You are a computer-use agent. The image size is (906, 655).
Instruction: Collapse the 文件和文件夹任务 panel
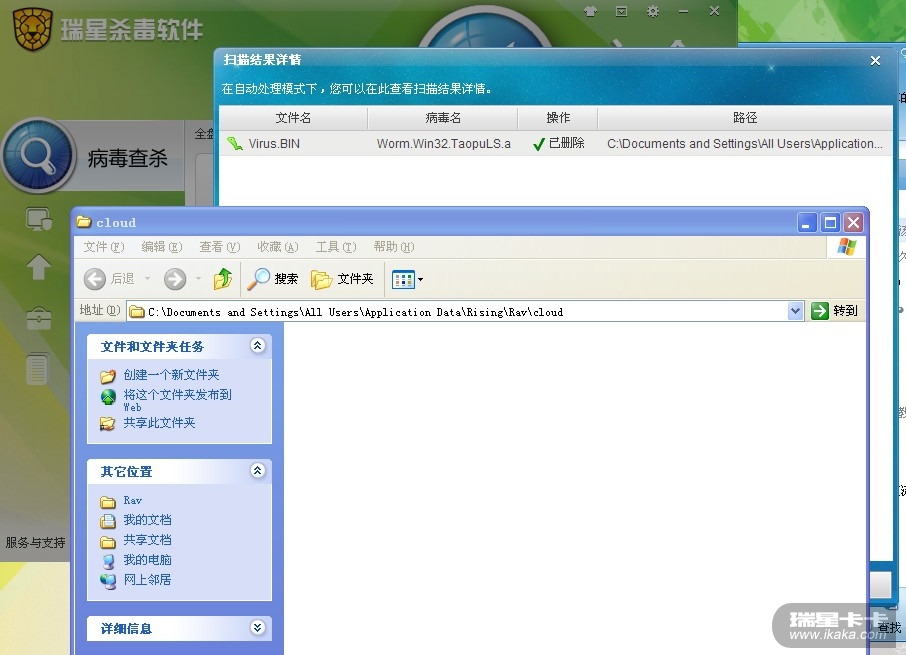258,345
